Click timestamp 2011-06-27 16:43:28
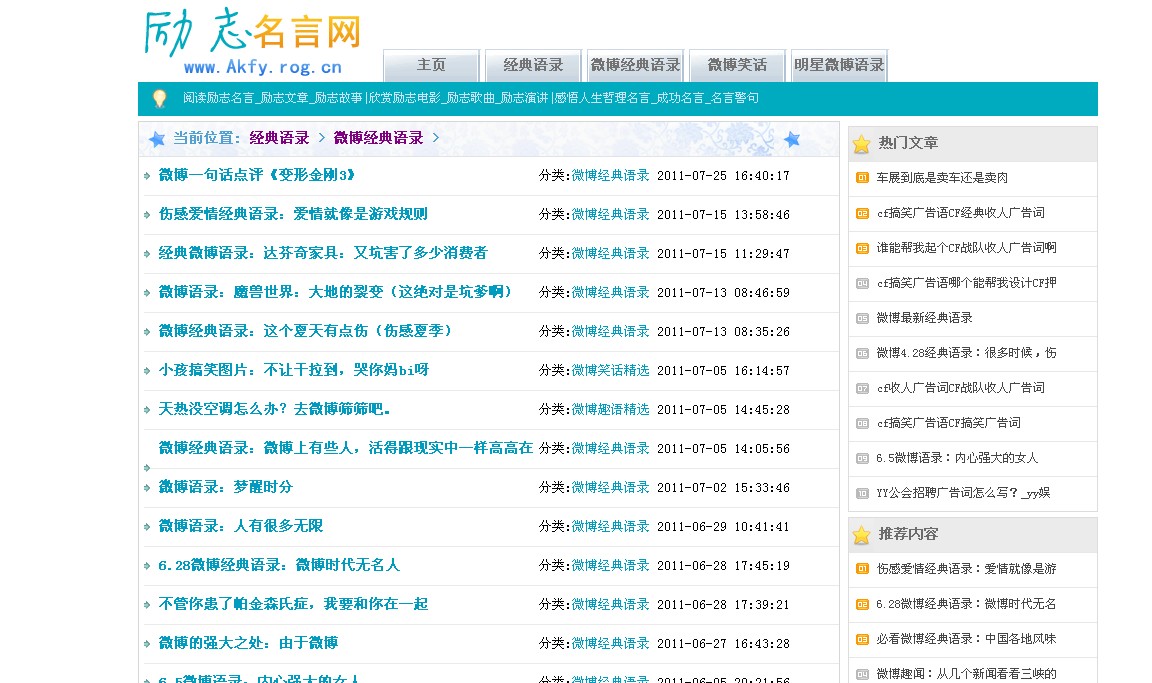This screenshot has height=683, width=1152. click(x=724, y=644)
